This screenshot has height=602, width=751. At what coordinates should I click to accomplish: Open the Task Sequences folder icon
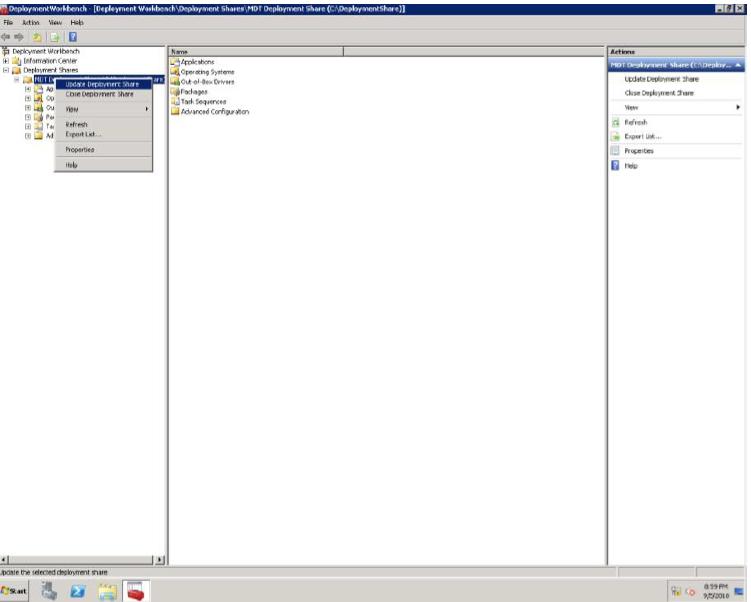(x=175, y=102)
